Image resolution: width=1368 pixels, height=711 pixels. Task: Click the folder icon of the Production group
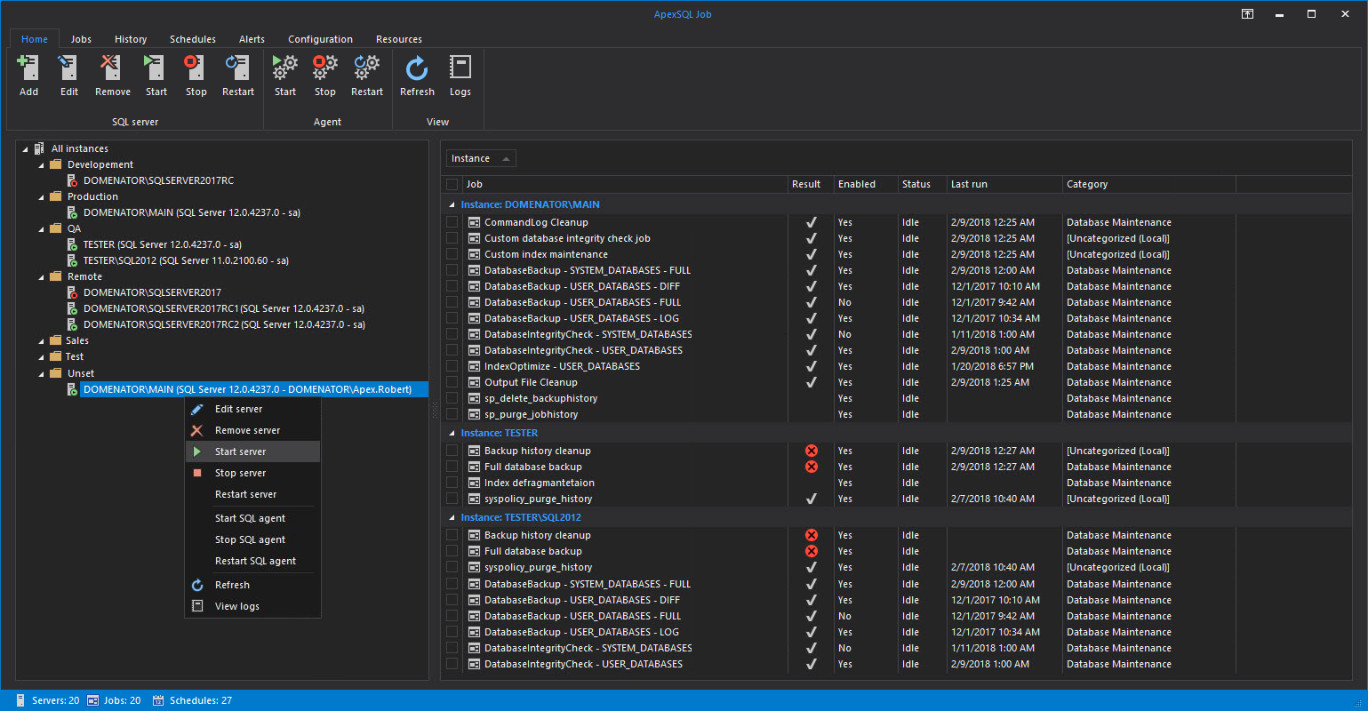pyautogui.click(x=56, y=197)
